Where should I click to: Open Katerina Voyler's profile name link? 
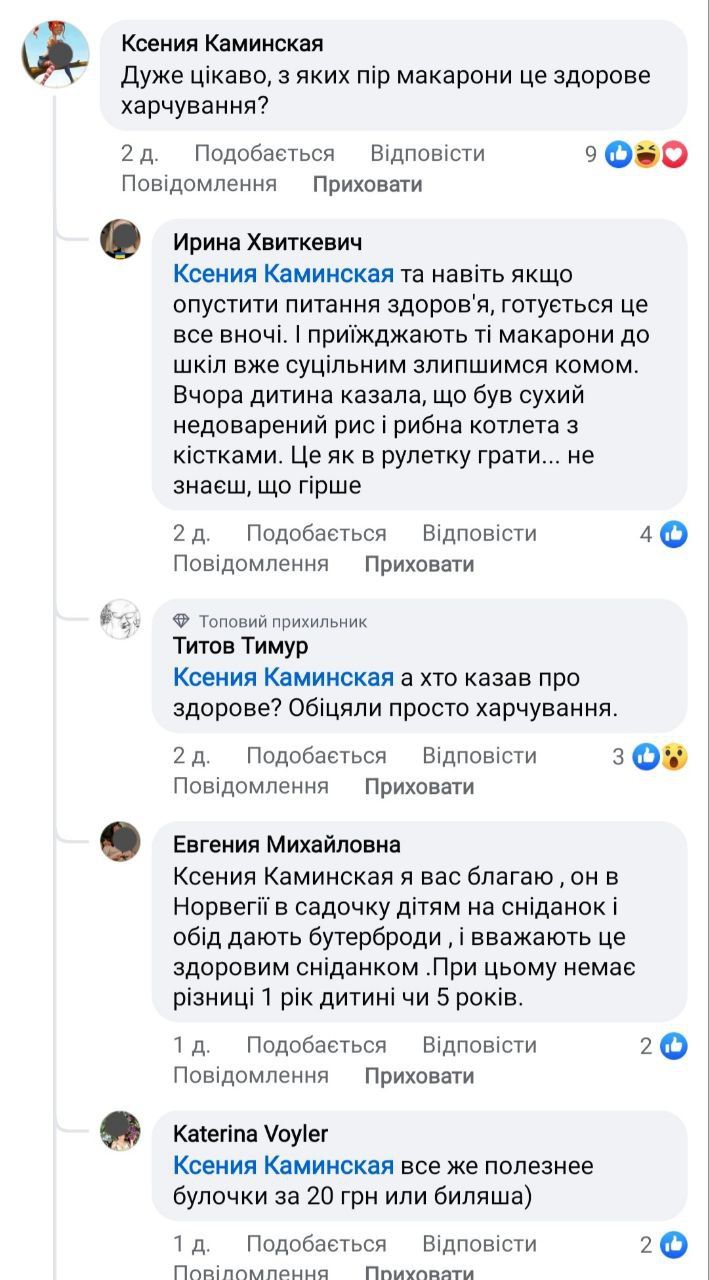tap(250, 1133)
